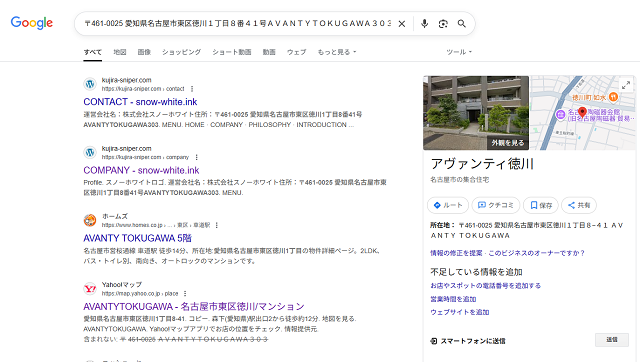
Task: Click the ルート directions button
Action: [448, 205]
